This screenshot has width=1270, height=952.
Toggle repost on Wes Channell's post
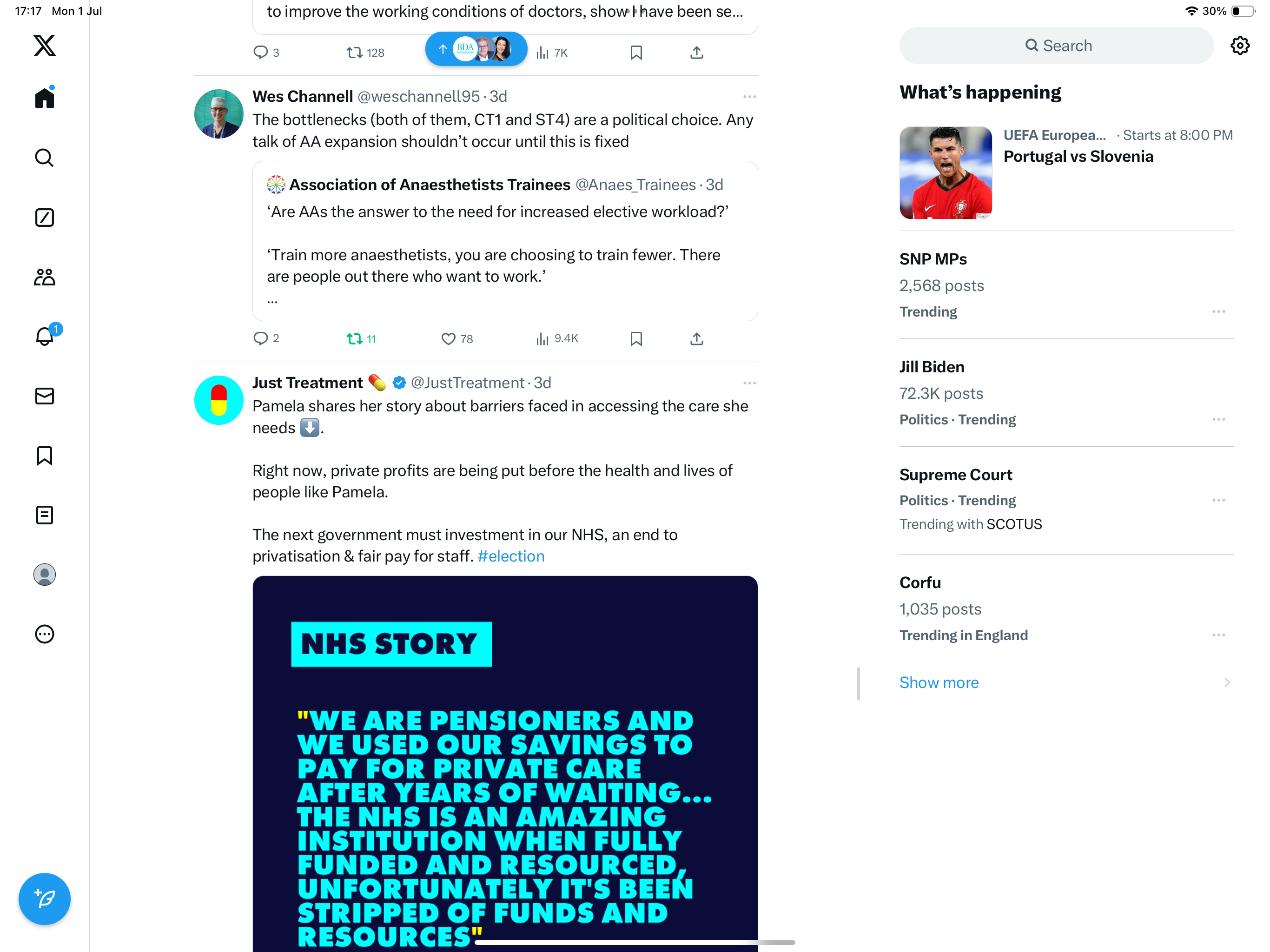click(361, 339)
